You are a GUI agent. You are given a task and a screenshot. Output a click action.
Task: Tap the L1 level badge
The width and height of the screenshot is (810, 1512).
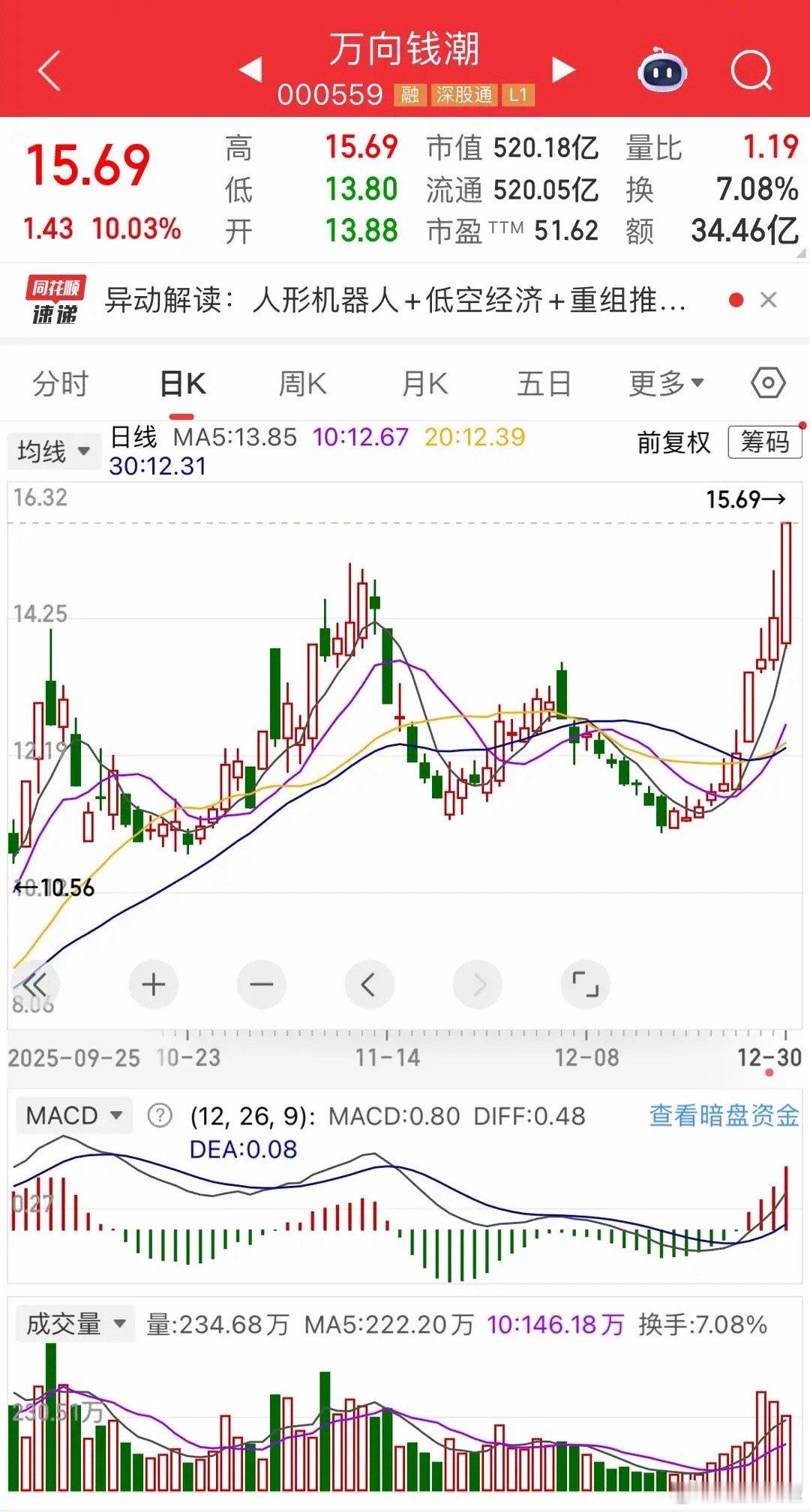pos(518,94)
